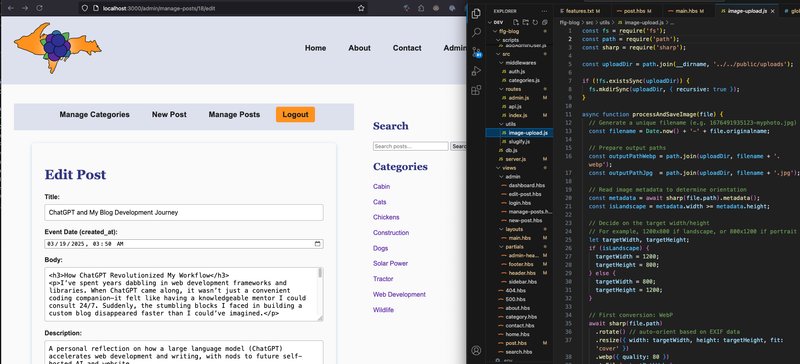Go to Manage Posts
800x364 pixels.
click(x=234, y=114)
